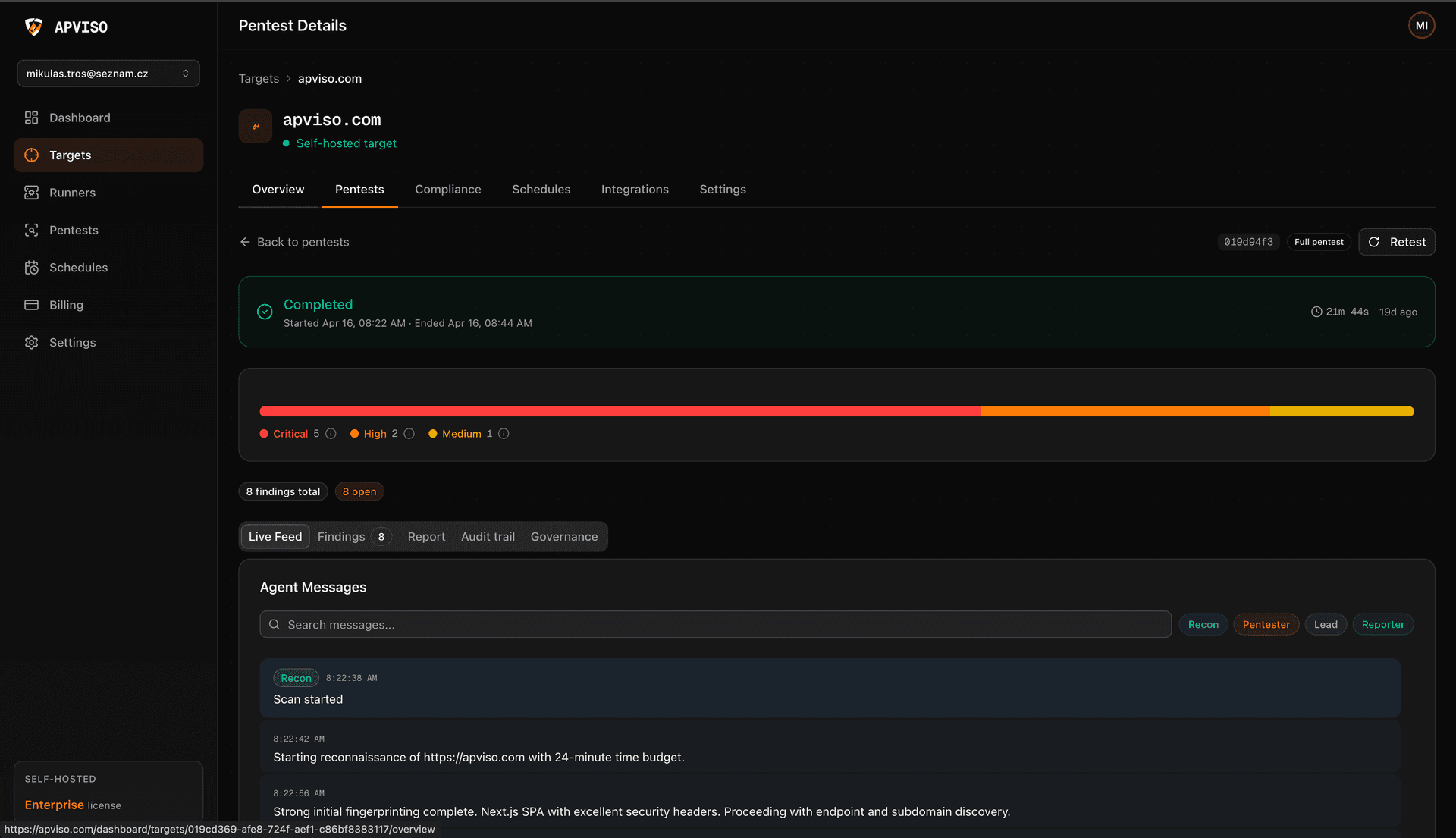Click the red Critical segment of severity bar
The image size is (1456, 838).
620,412
